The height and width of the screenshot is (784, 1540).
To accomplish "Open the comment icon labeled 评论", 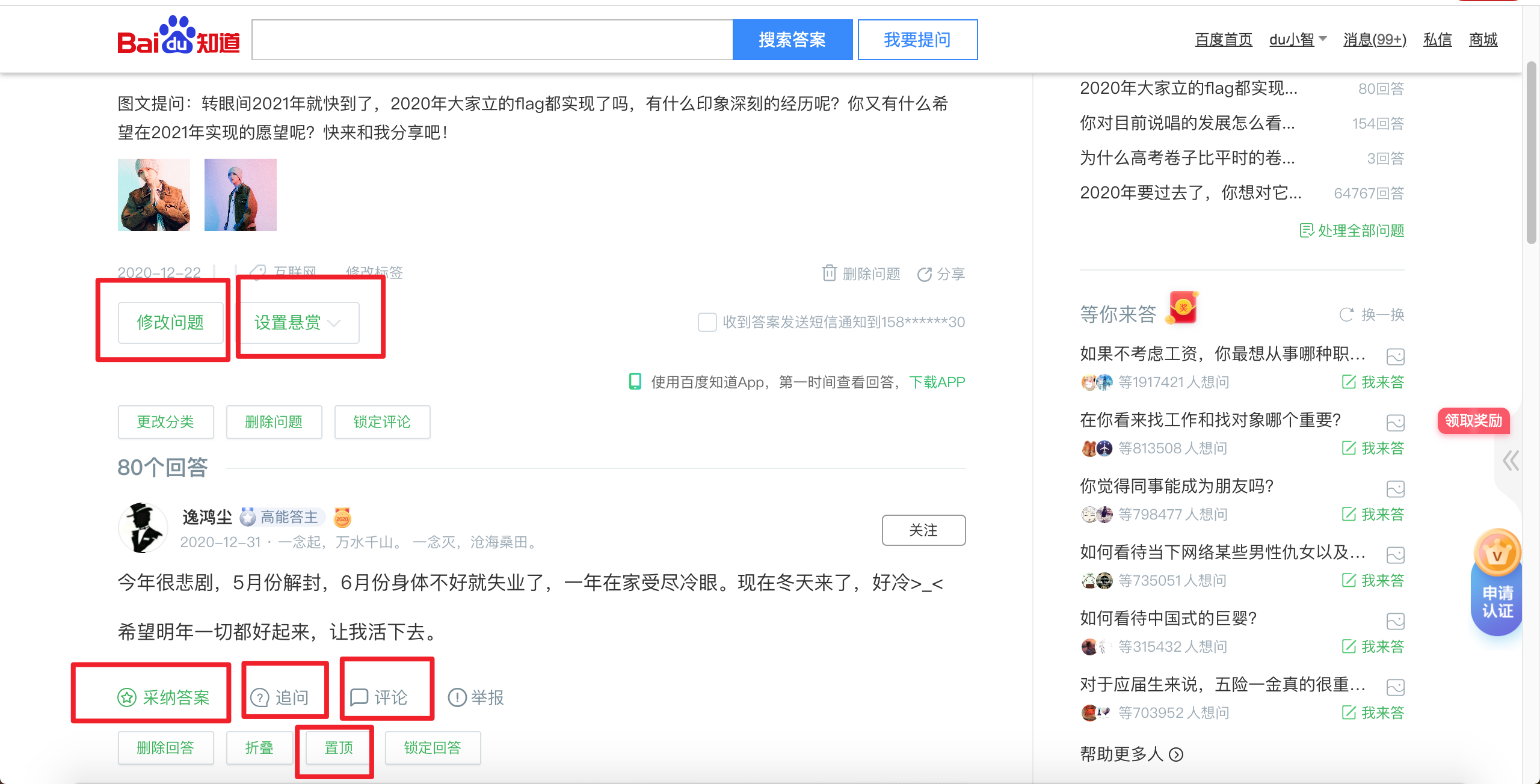I will pos(359,697).
